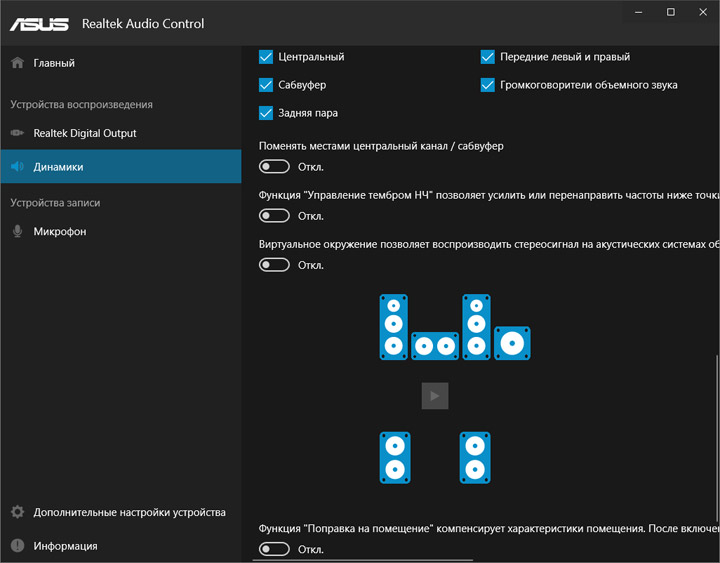The width and height of the screenshot is (720, 563).
Task: Open the Главный home page
Action: 53,63
